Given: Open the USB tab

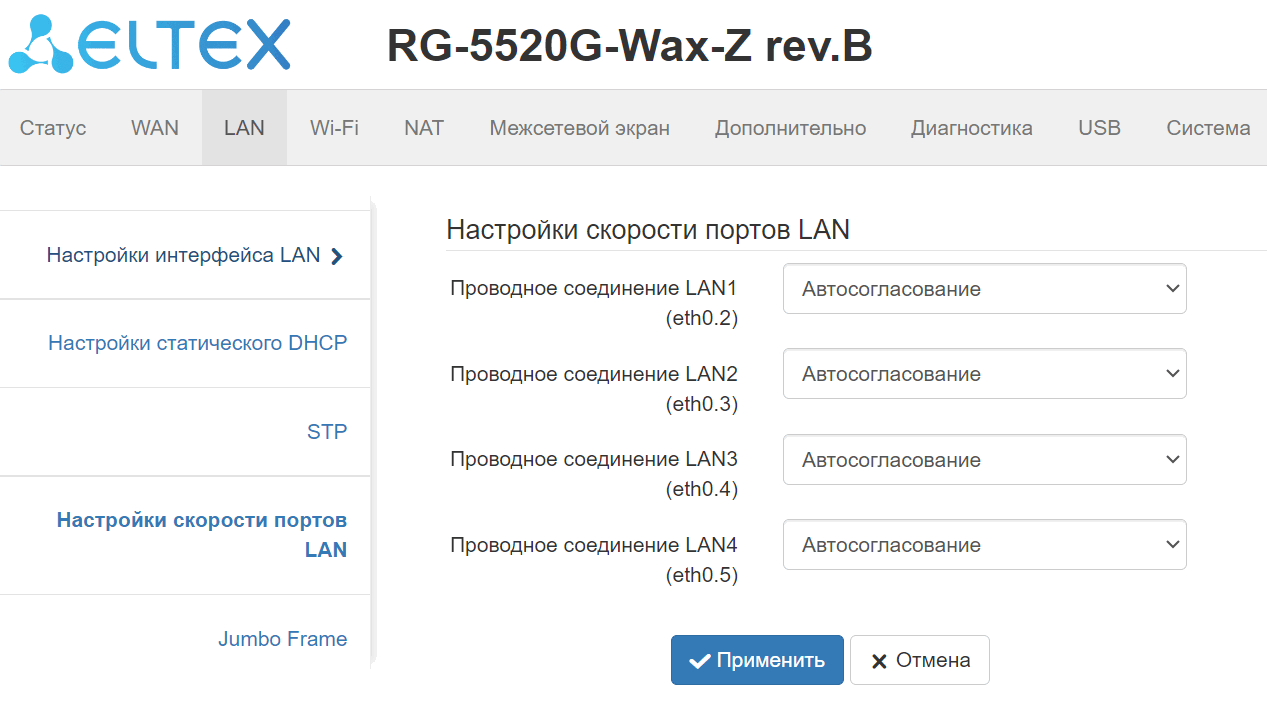Looking at the screenshot, I should (1099, 128).
